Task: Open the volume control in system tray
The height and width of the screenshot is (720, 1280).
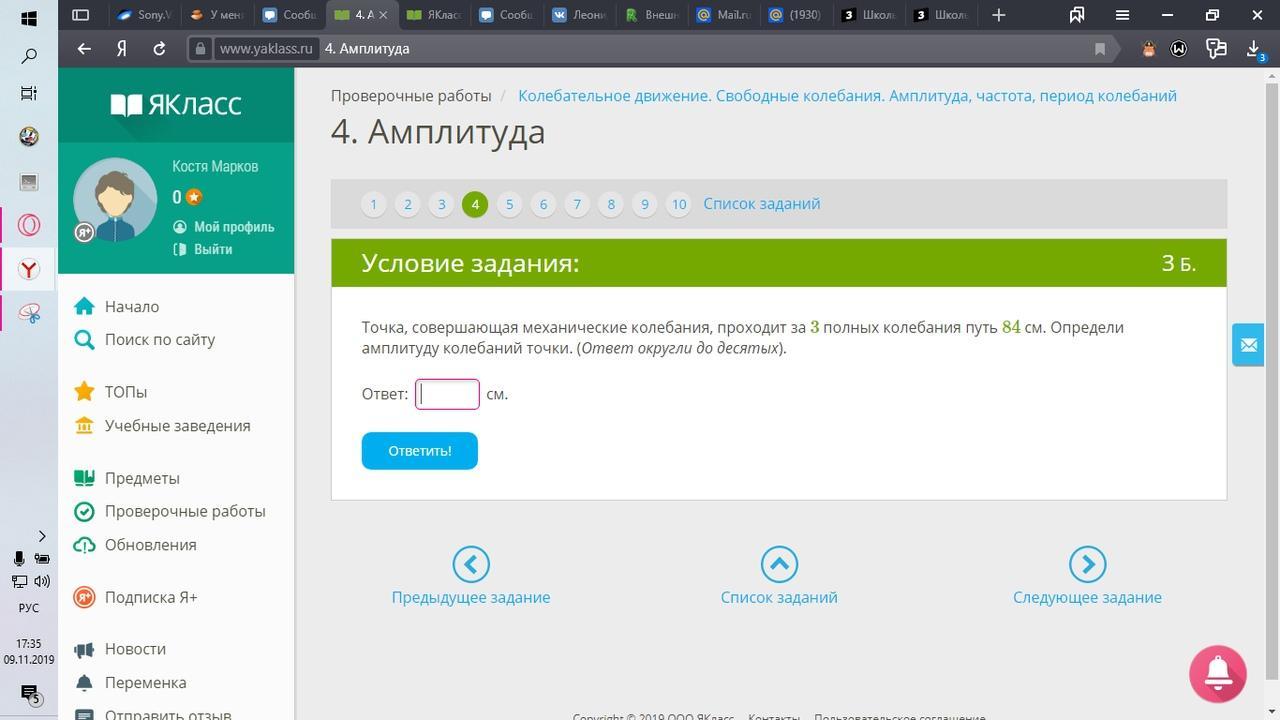Action: point(41,581)
